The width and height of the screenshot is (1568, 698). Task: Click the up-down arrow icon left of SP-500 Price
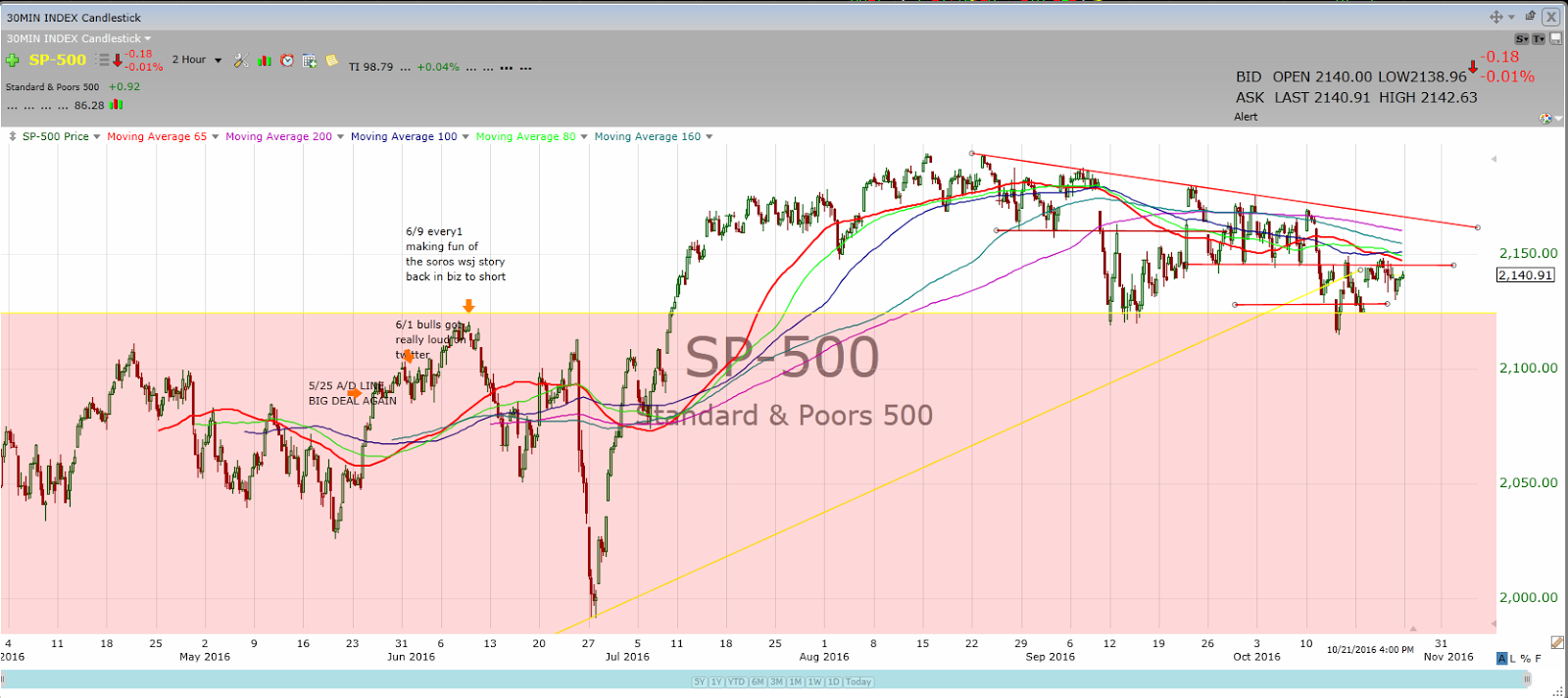click(13, 137)
